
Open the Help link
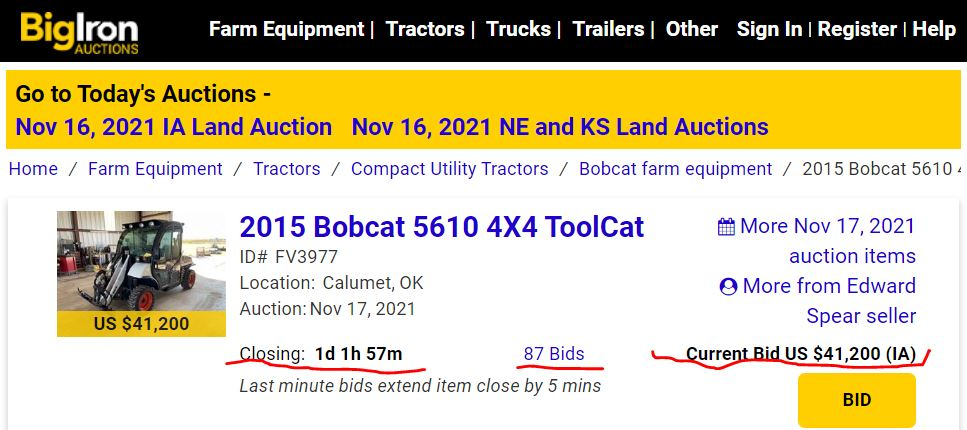934,29
